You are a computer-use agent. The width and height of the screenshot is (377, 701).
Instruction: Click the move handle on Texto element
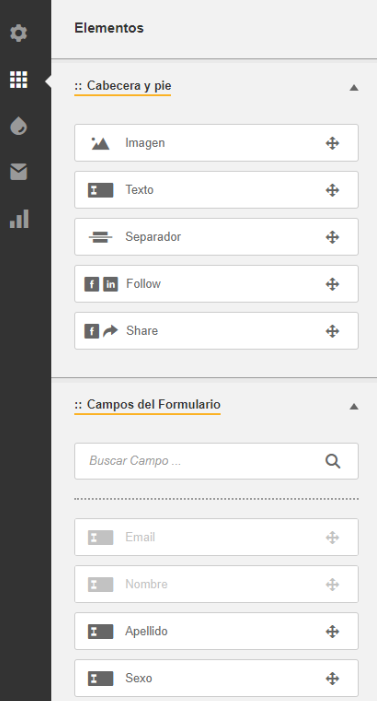pos(332,190)
